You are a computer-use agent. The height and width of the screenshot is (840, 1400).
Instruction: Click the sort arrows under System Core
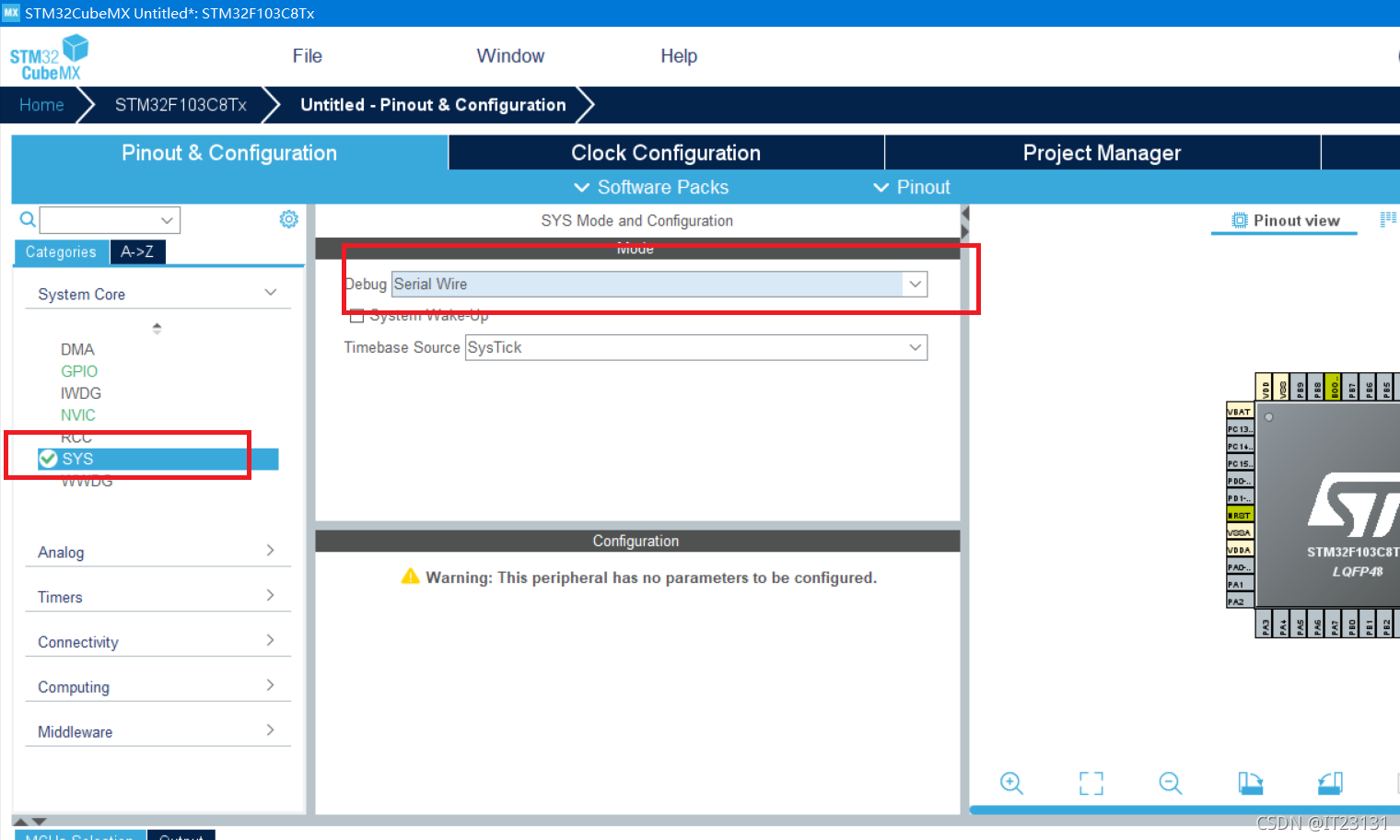tap(157, 328)
